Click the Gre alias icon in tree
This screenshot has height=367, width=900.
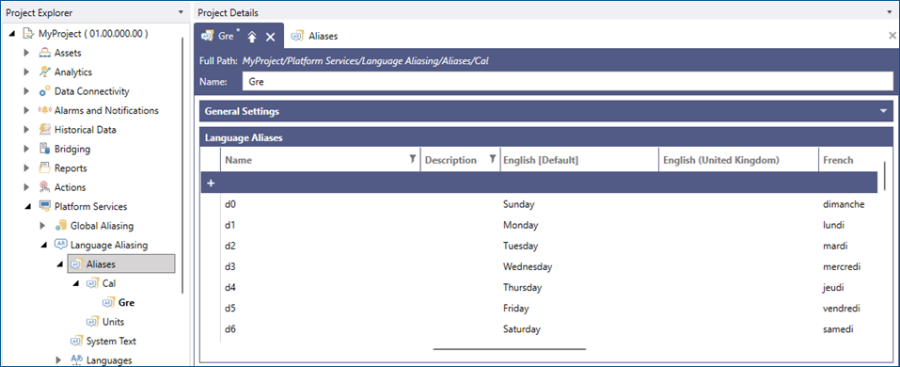(108, 303)
